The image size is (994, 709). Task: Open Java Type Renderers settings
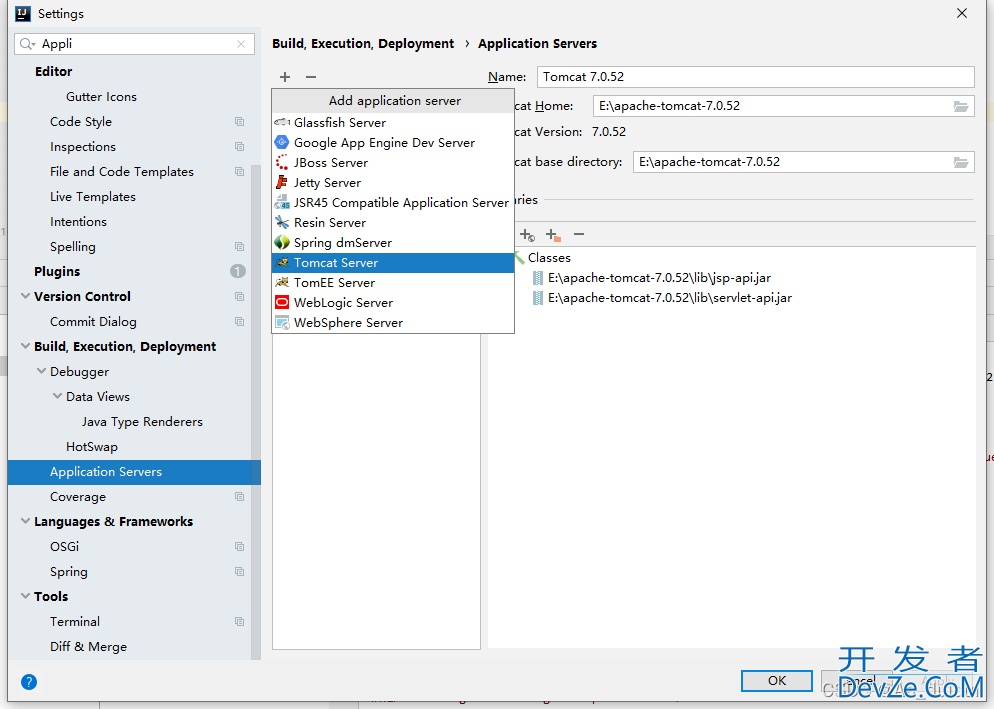(x=142, y=422)
